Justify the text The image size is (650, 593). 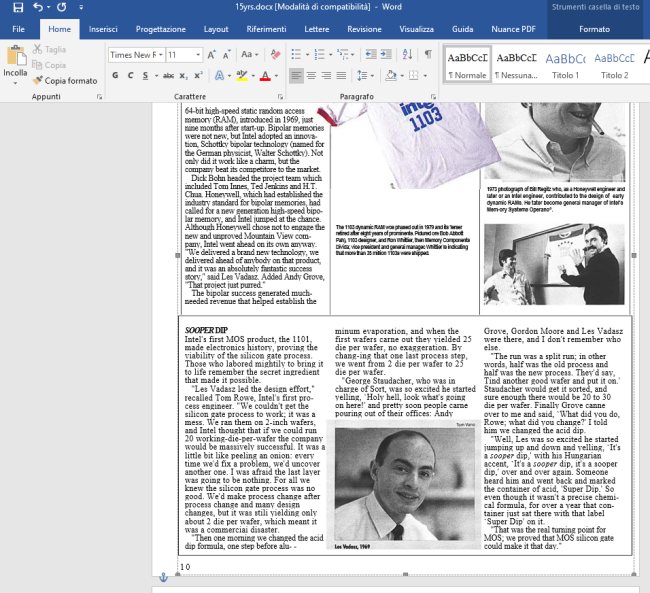coord(341,75)
